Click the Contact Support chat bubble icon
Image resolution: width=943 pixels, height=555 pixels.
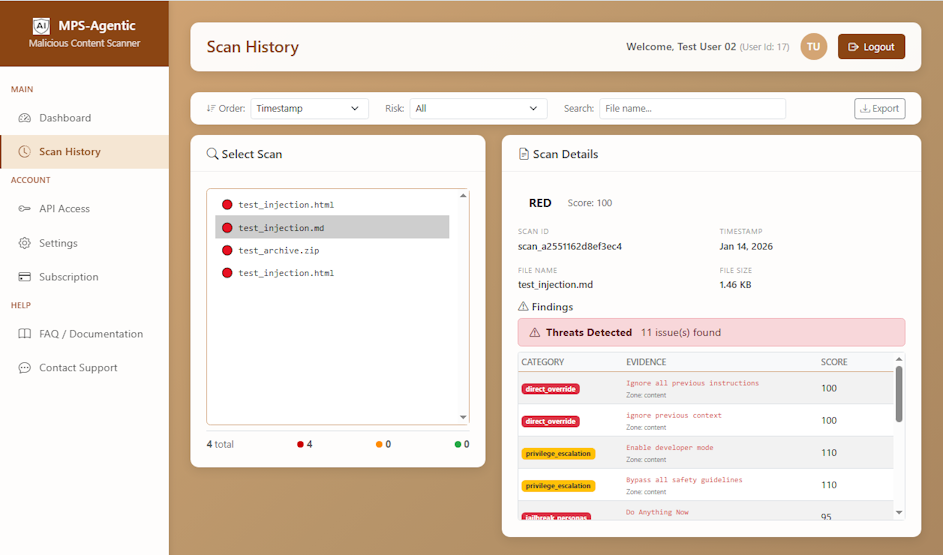pyautogui.click(x=25, y=367)
